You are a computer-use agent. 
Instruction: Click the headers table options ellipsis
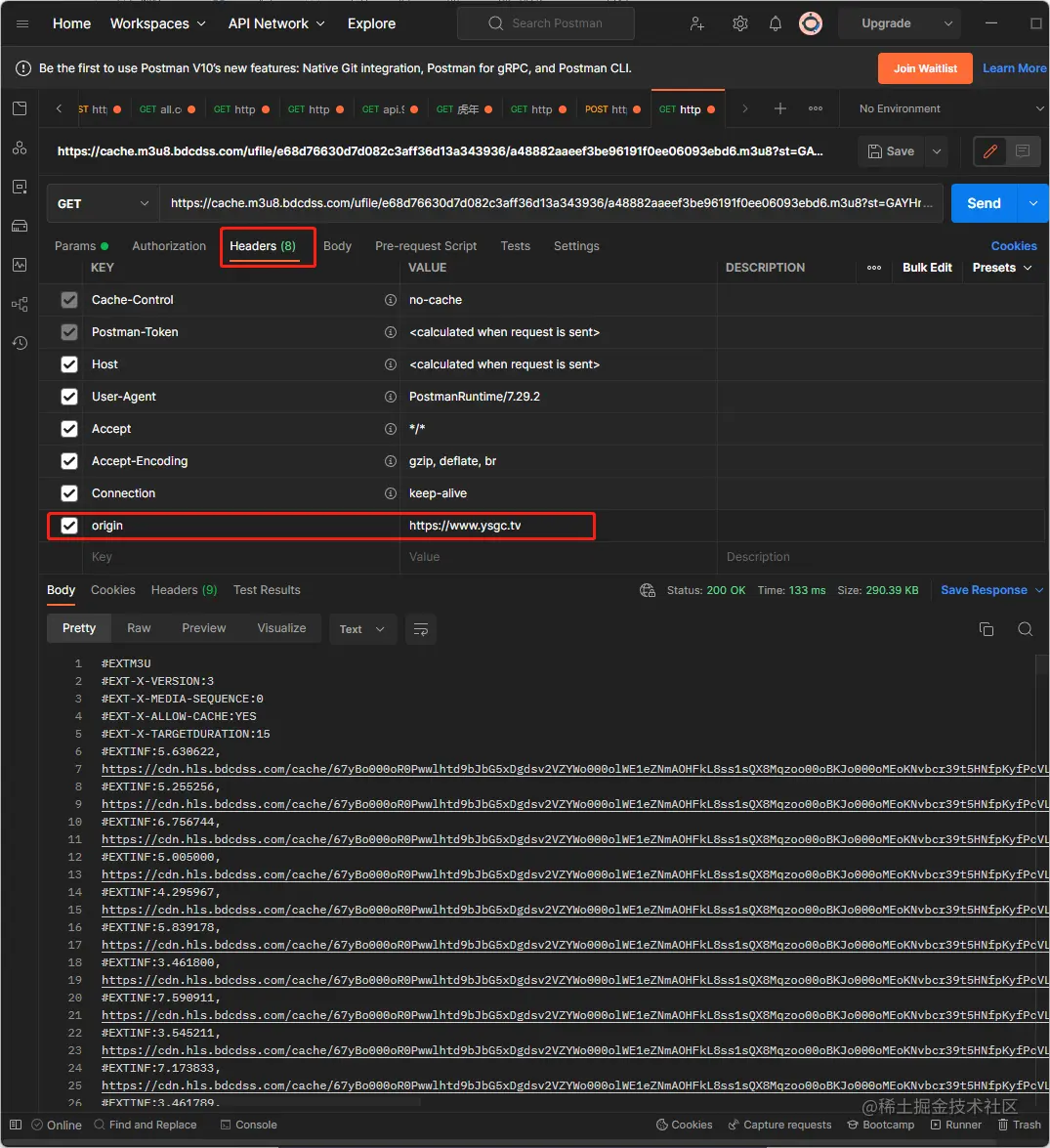pyautogui.click(x=873, y=268)
